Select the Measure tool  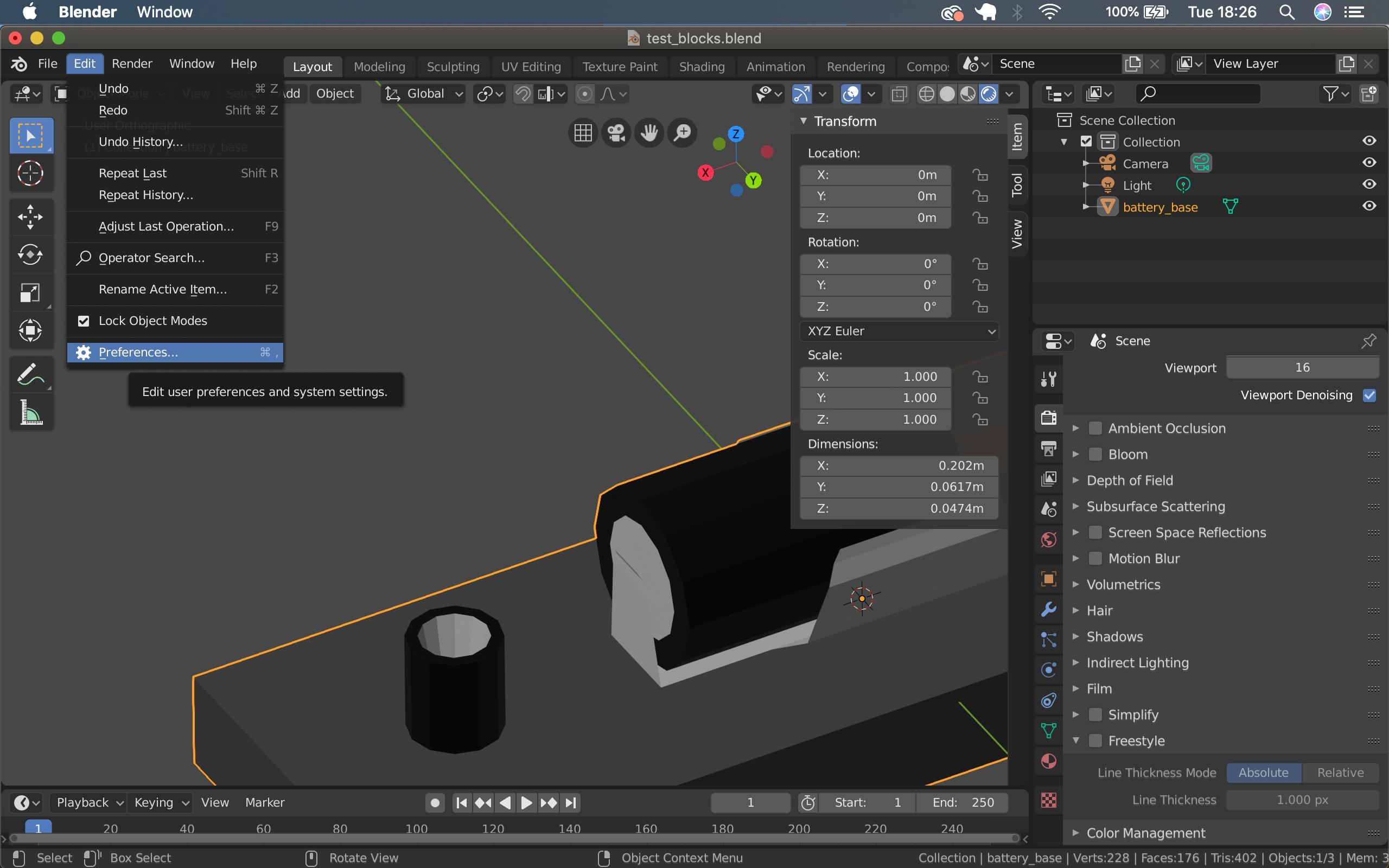pos(31,412)
